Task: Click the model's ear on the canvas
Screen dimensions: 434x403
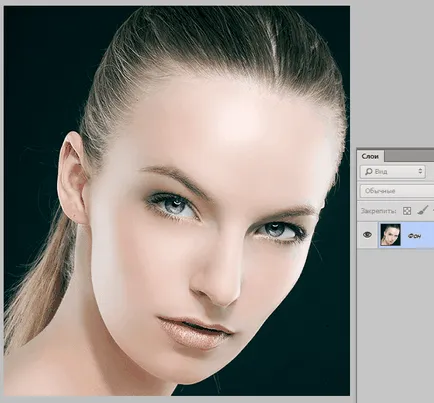Action: [72, 178]
